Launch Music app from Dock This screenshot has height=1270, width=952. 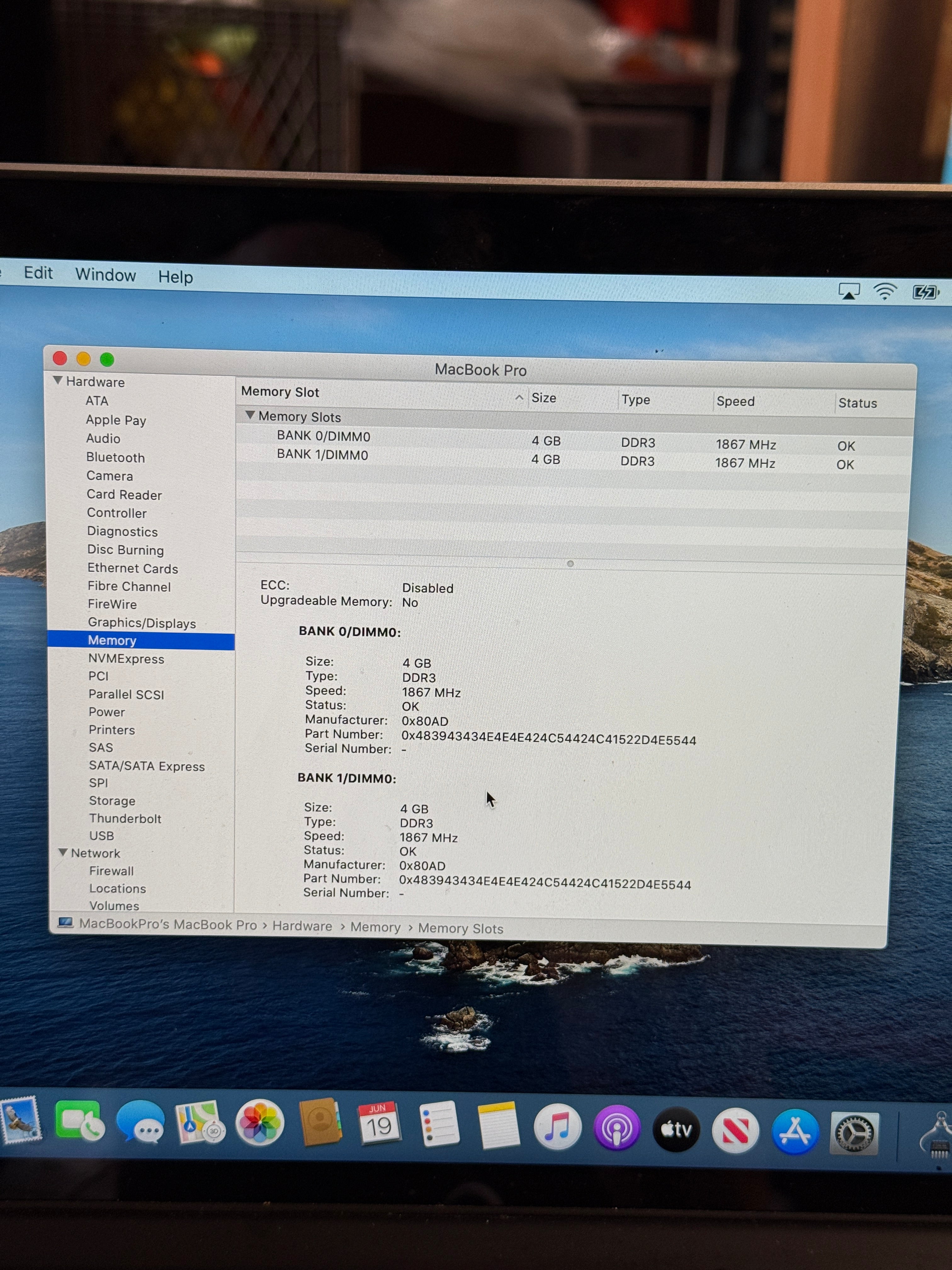557,1128
